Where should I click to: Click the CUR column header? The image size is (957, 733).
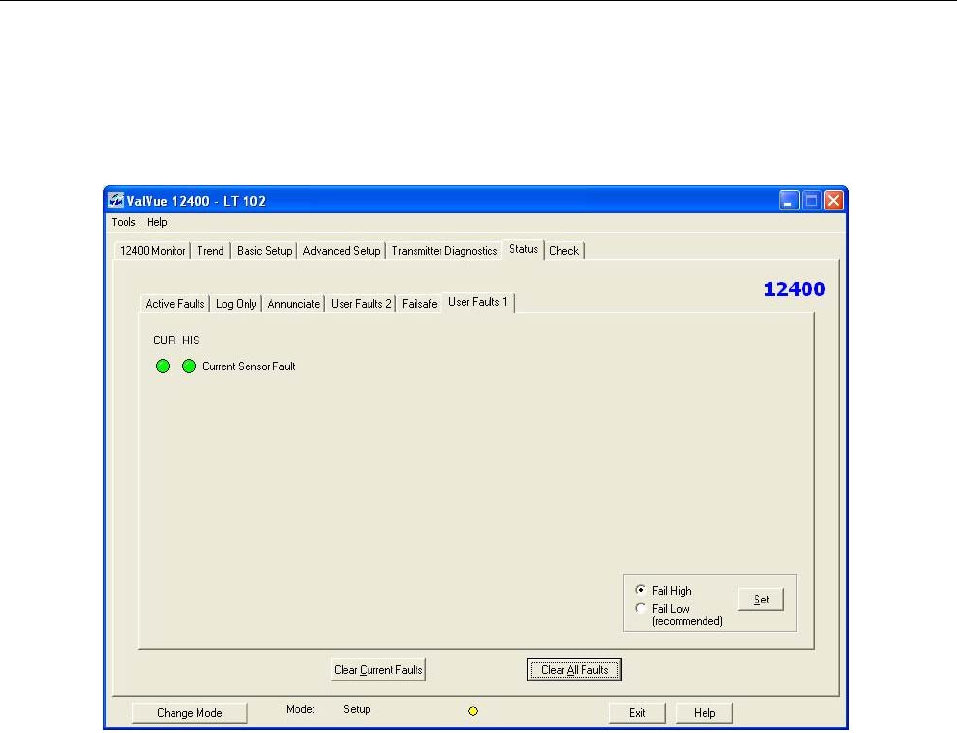point(164,340)
